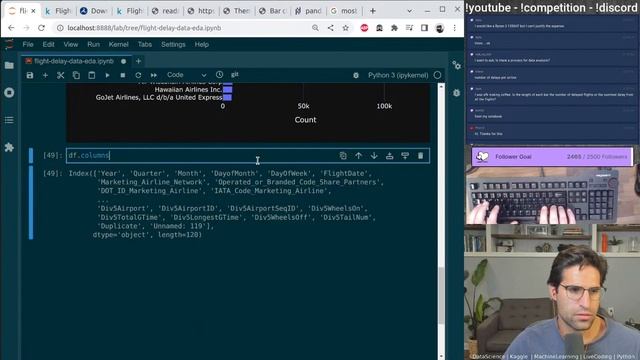
Task: Paste cell using the clipboard toolbar icon
Action: pos(92,75)
